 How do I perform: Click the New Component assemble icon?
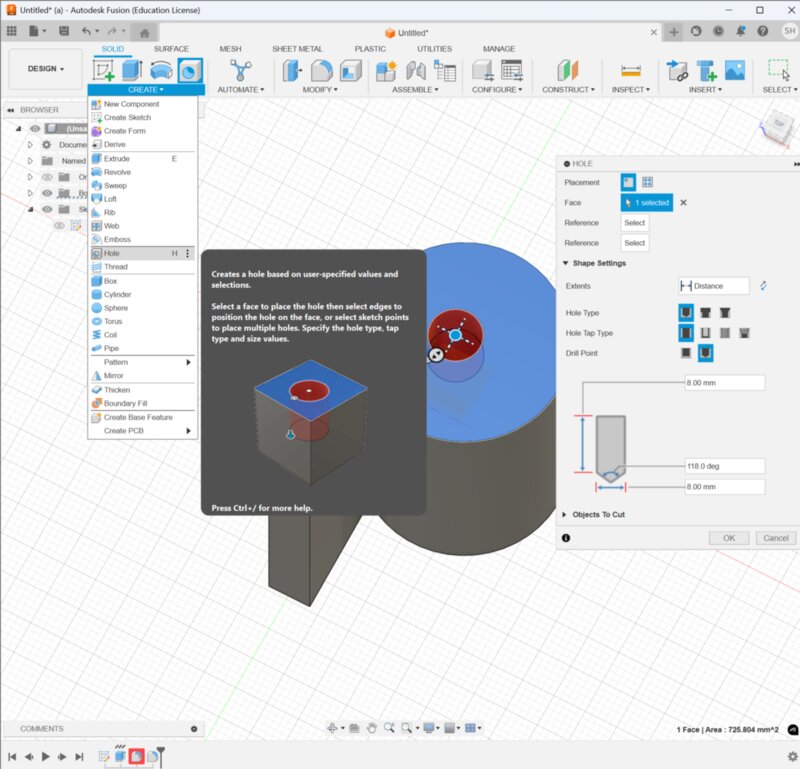[x=386, y=70]
